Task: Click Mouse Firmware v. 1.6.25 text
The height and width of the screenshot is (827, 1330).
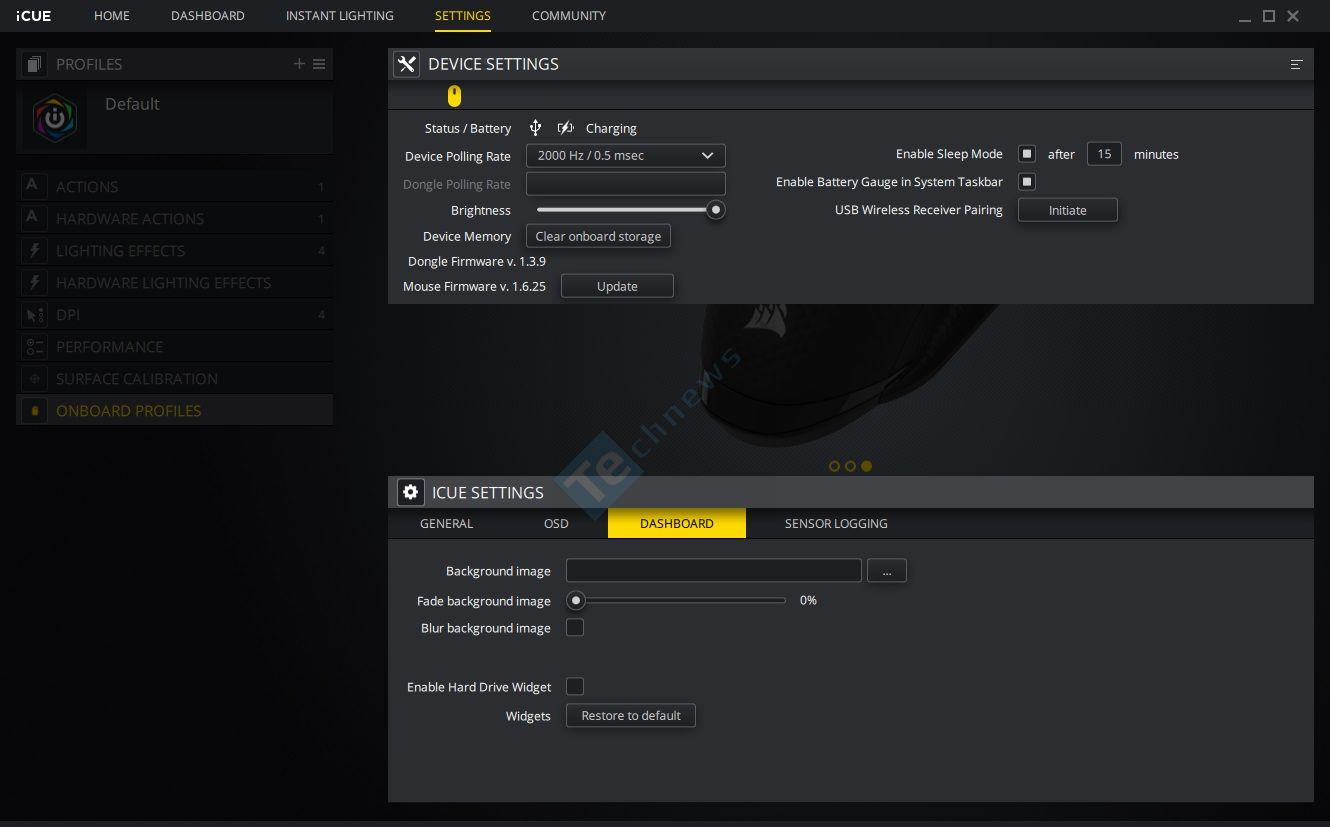Action: tap(474, 286)
